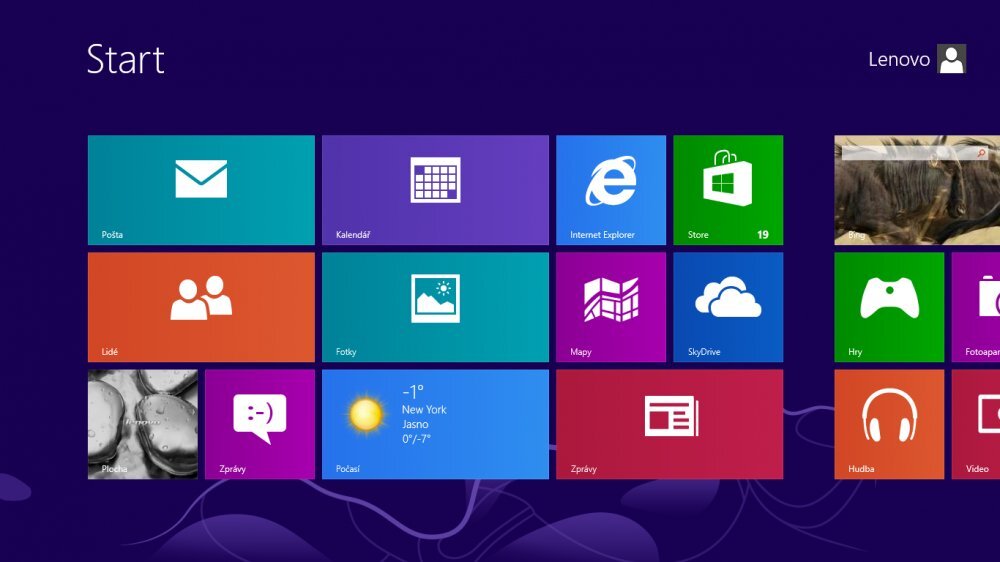
Task: Open the Hry Xbox games tile
Action: coord(889,307)
